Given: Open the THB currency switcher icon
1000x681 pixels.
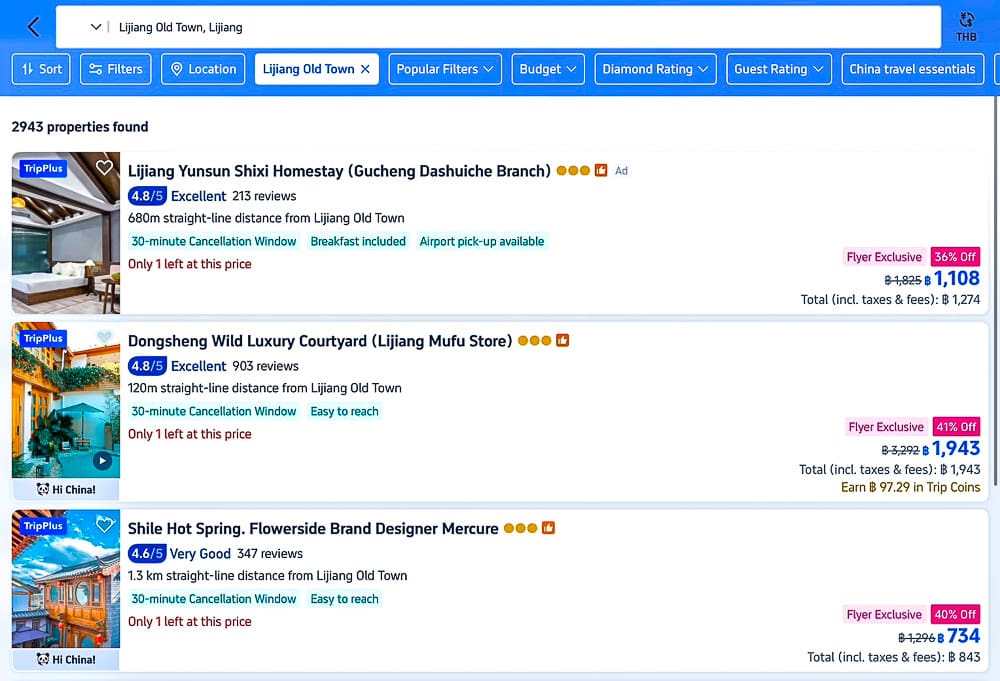Looking at the screenshot, I should pyautogui.click(x=966, y=26).
